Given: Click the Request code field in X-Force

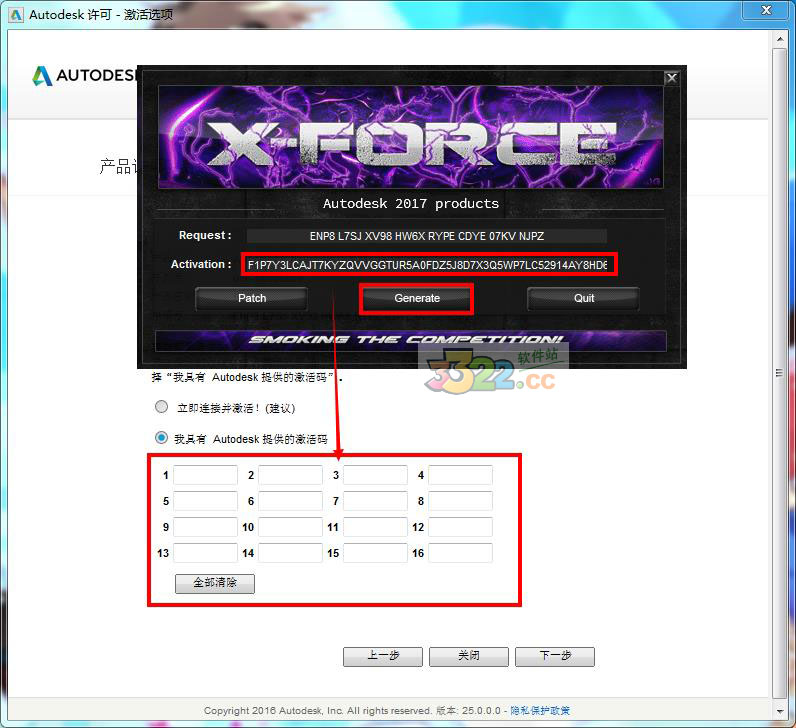Looking at the screenshot, I should click(x=426, y=236).
